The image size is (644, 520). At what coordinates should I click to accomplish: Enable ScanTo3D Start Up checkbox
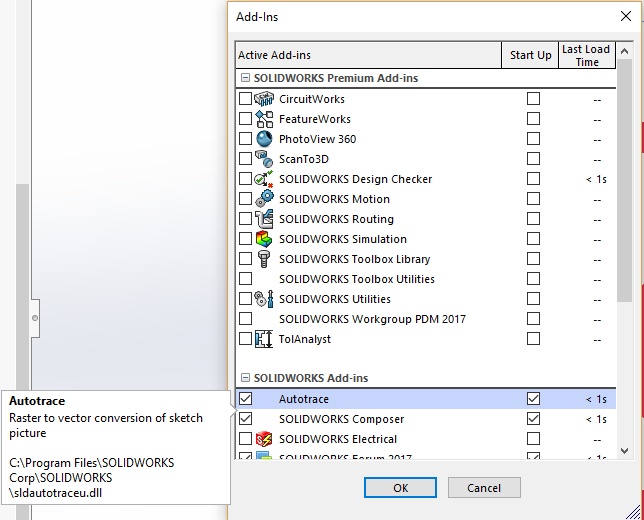pos(533,159)
